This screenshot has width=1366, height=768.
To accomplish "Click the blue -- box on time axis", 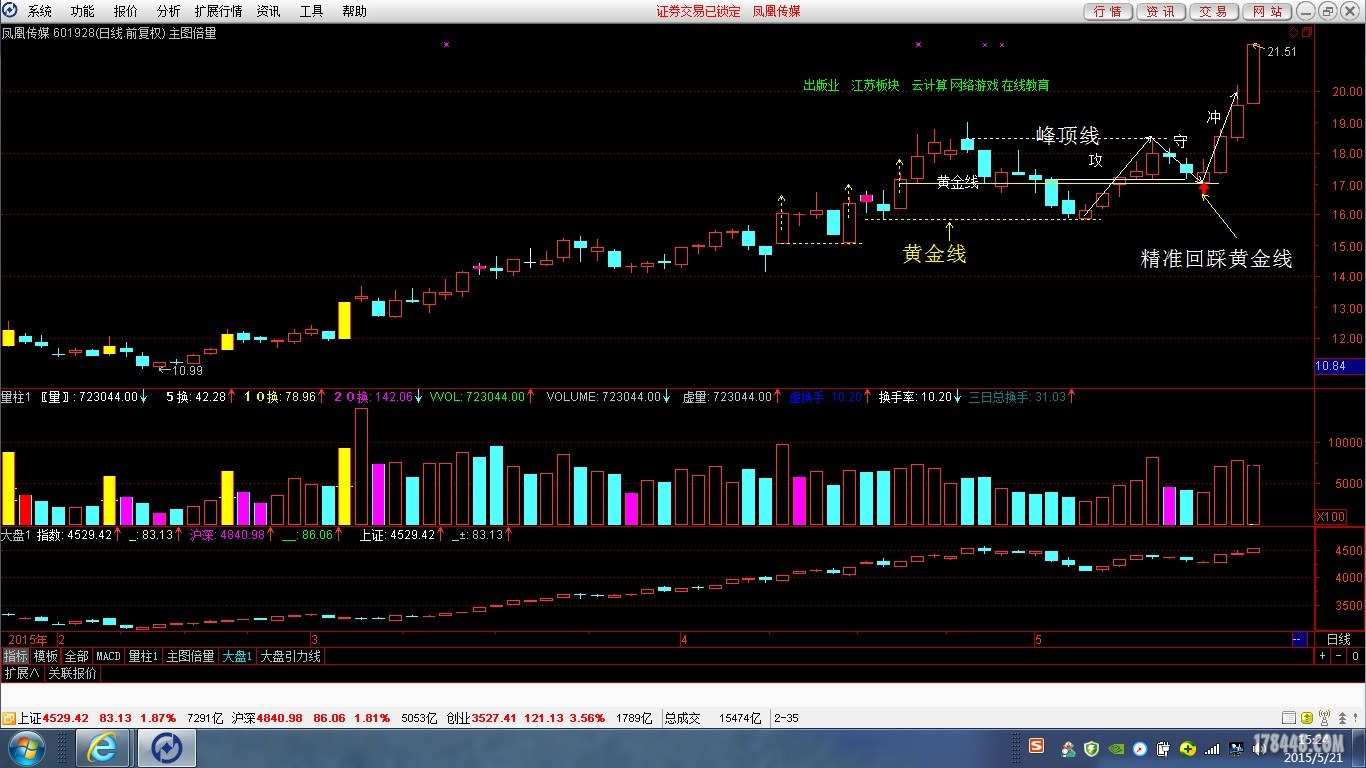I will [1298, 639].
